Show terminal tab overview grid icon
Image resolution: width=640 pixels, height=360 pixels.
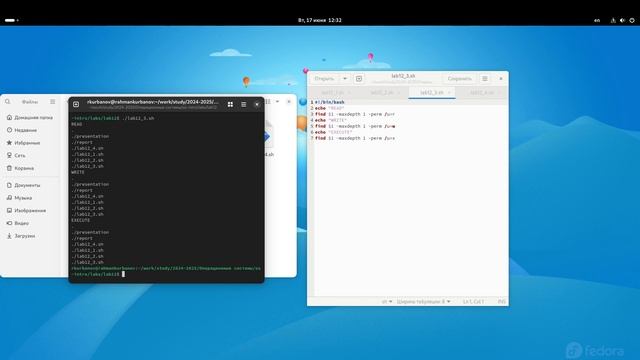point(230,104)
